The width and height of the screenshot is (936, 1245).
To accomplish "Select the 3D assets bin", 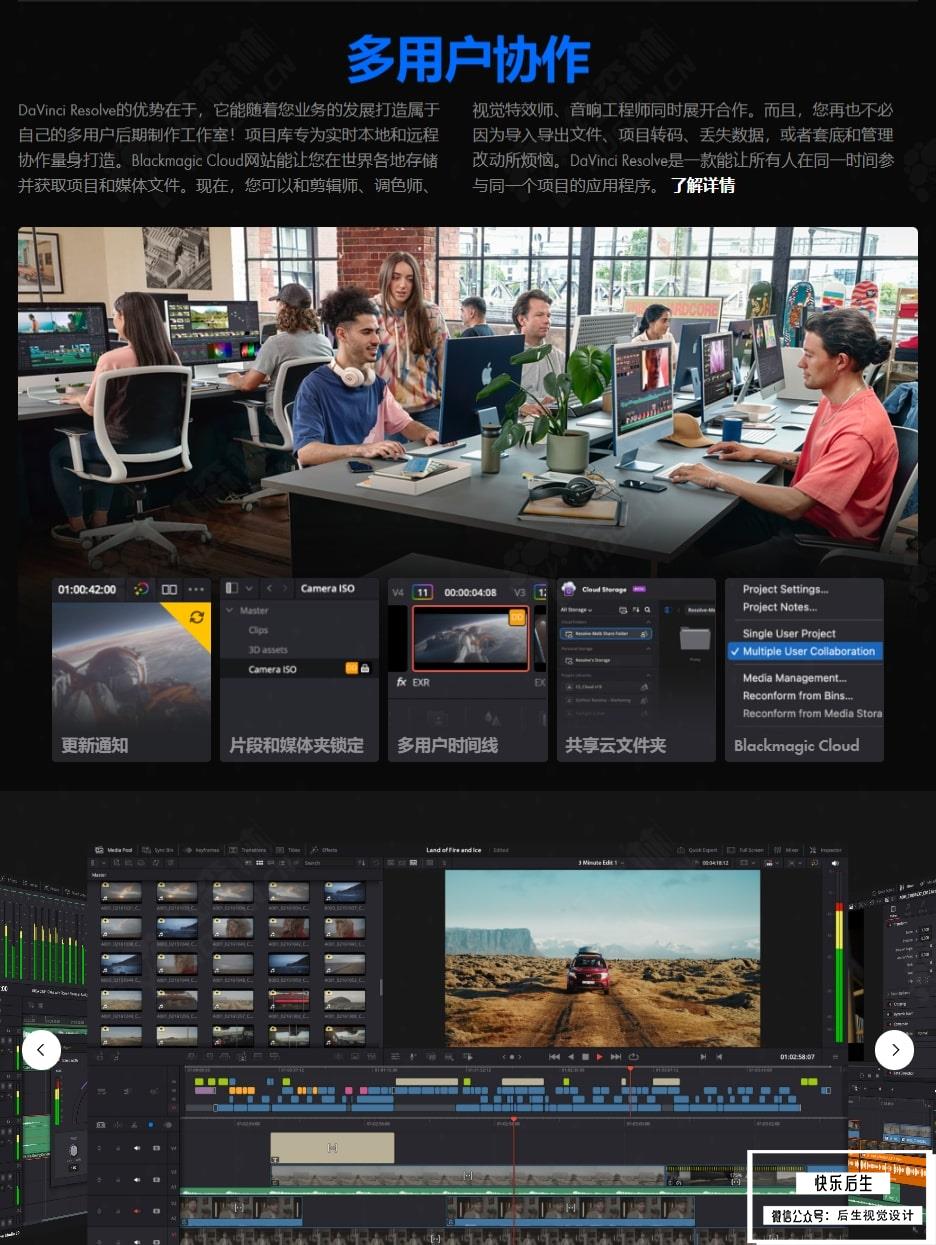I will (x=267, y=650).
